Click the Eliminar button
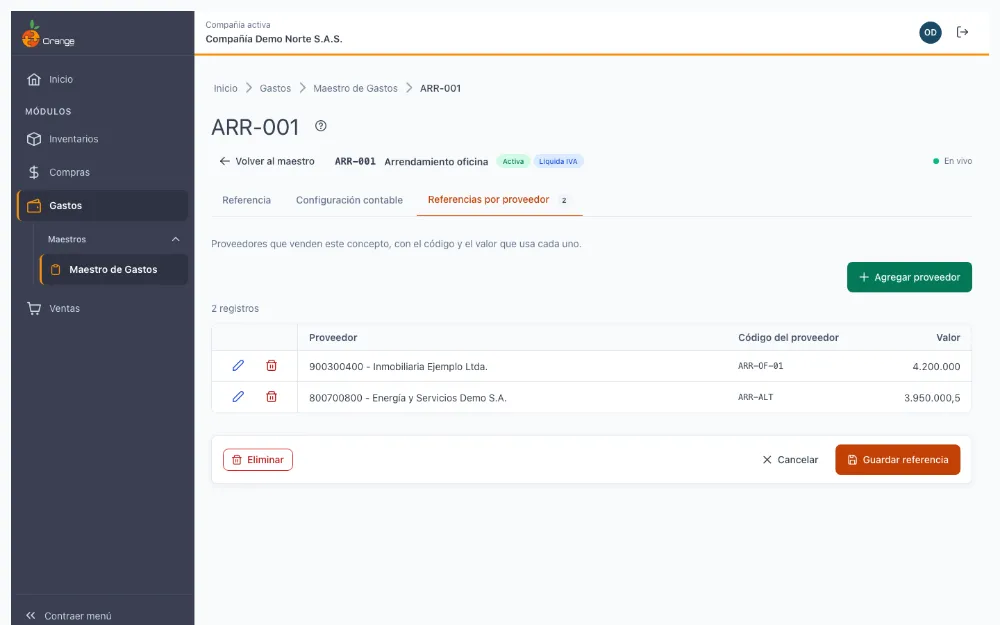The width and height of the screenshot is (1000, 625). (x=258, y=460)
